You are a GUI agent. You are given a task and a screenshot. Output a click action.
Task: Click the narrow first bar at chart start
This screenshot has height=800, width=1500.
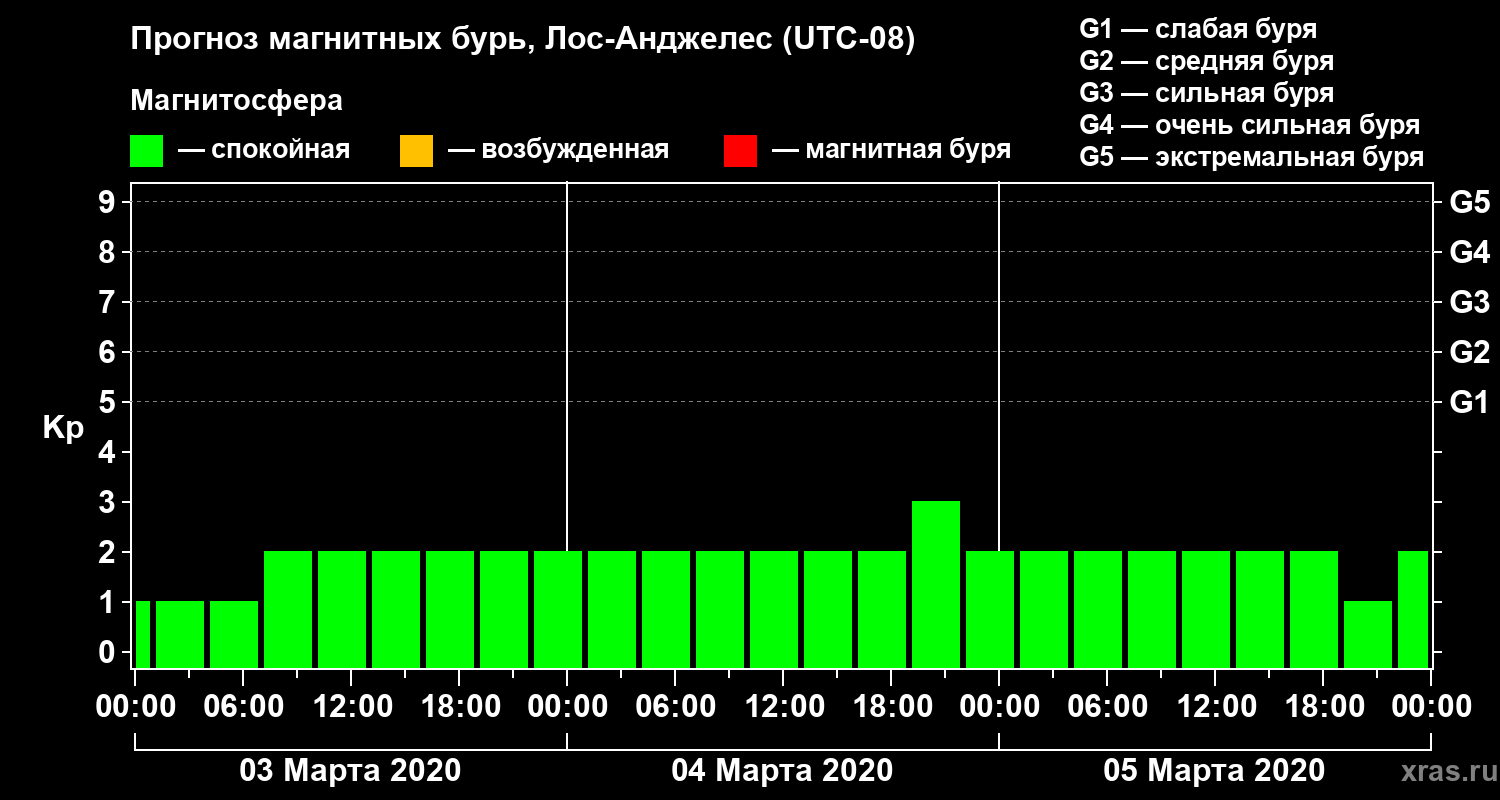click(x=142, y=634)
